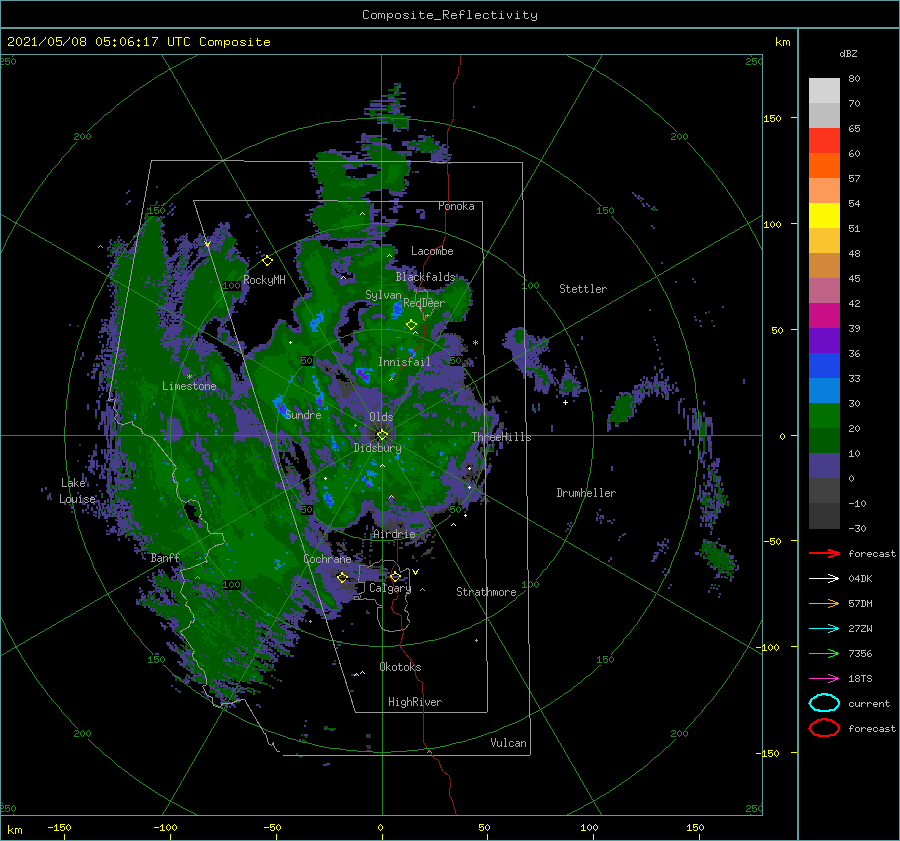The height and width of the screenshot is (841, 900).
Task: Select the yellow diamond marker near RedDeer
Action: coord(411,324)
